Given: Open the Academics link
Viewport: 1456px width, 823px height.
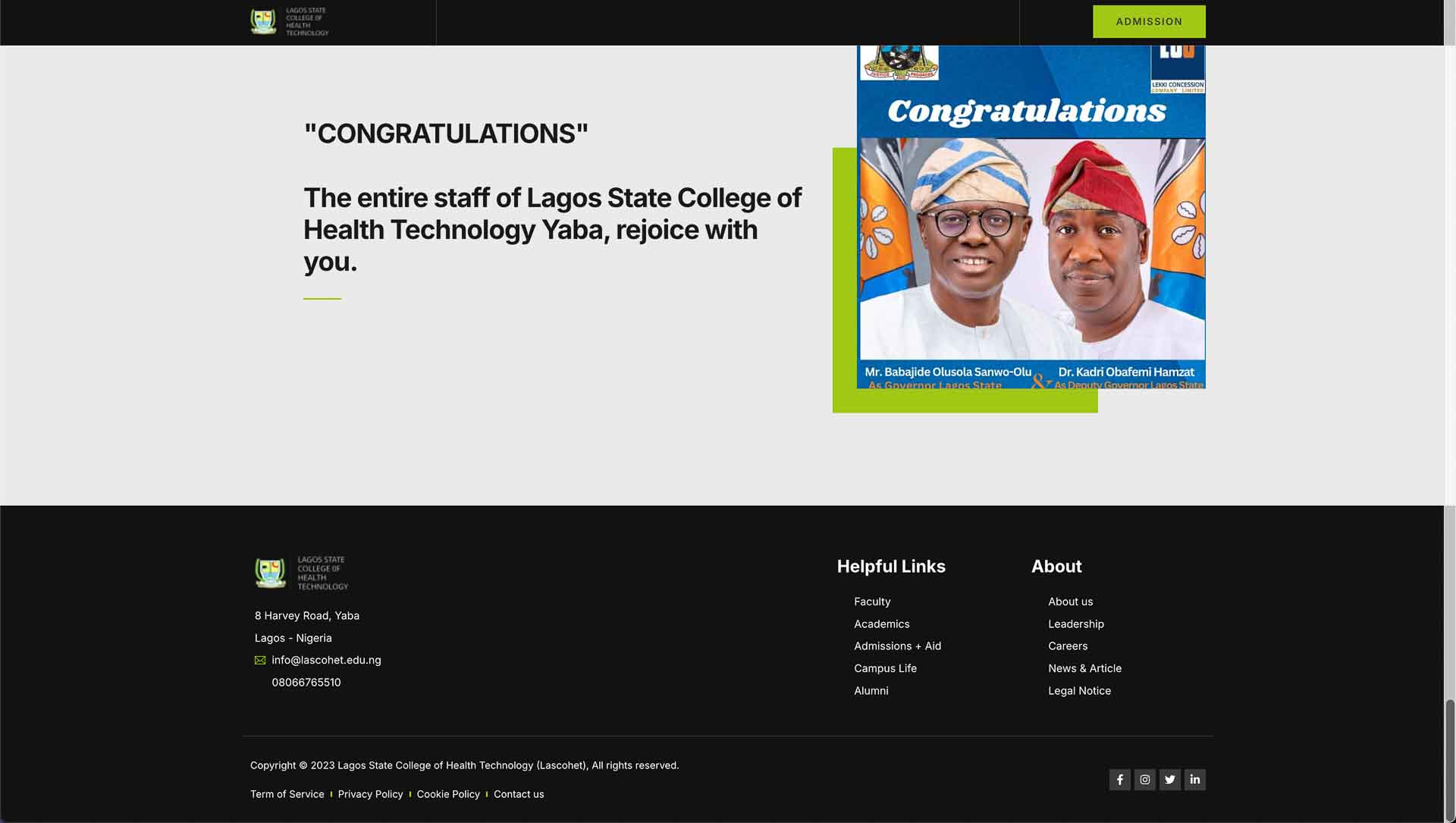Looking at the screenshot, I should click(x=881, y=624).
